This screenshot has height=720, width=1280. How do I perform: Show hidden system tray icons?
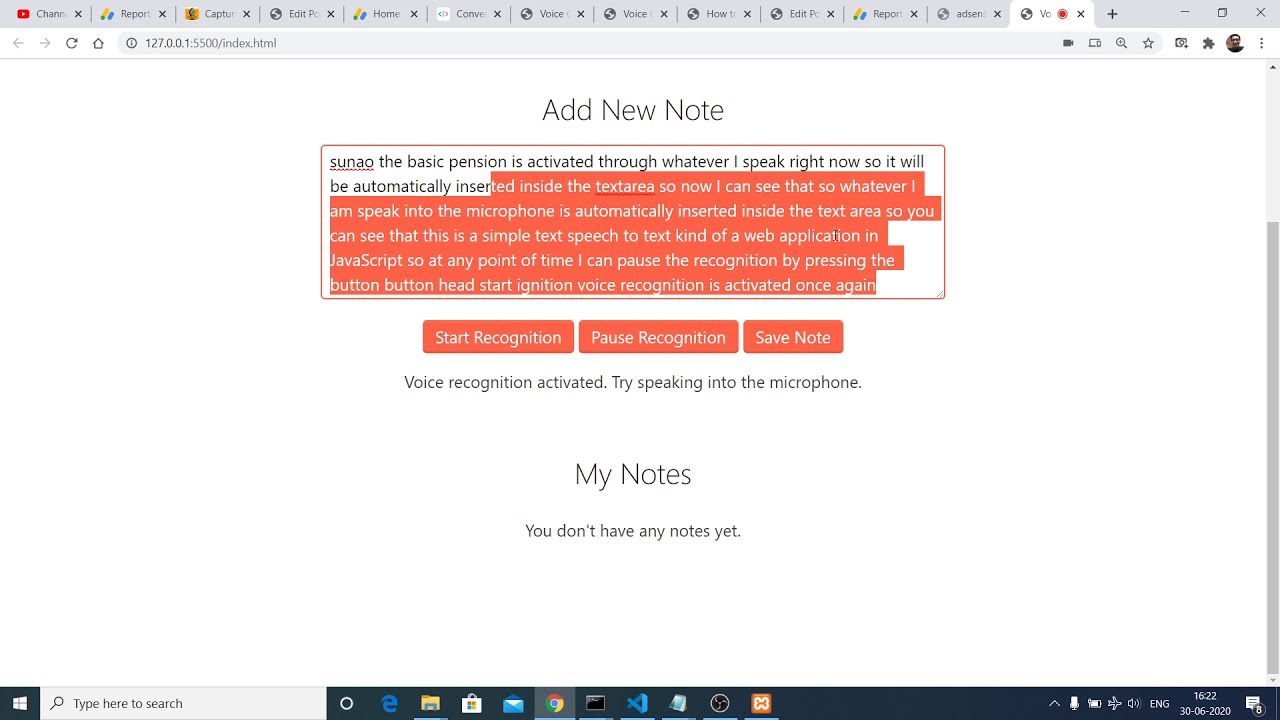1054,703
